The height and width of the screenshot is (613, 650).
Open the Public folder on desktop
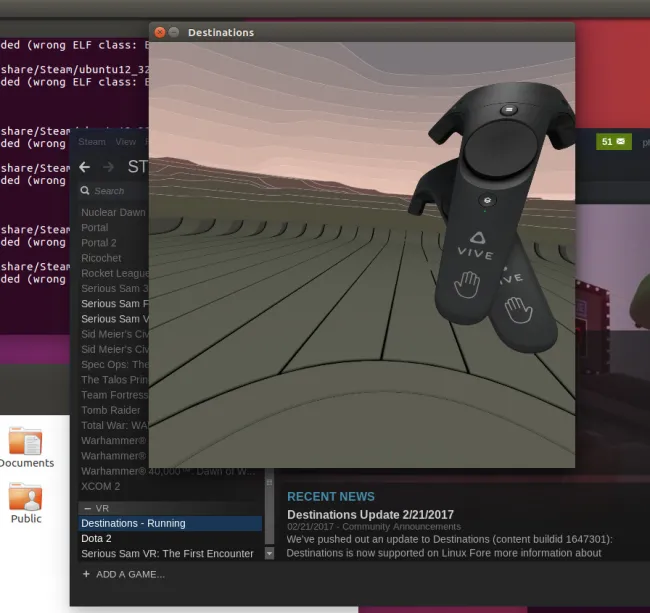(26, 504)
